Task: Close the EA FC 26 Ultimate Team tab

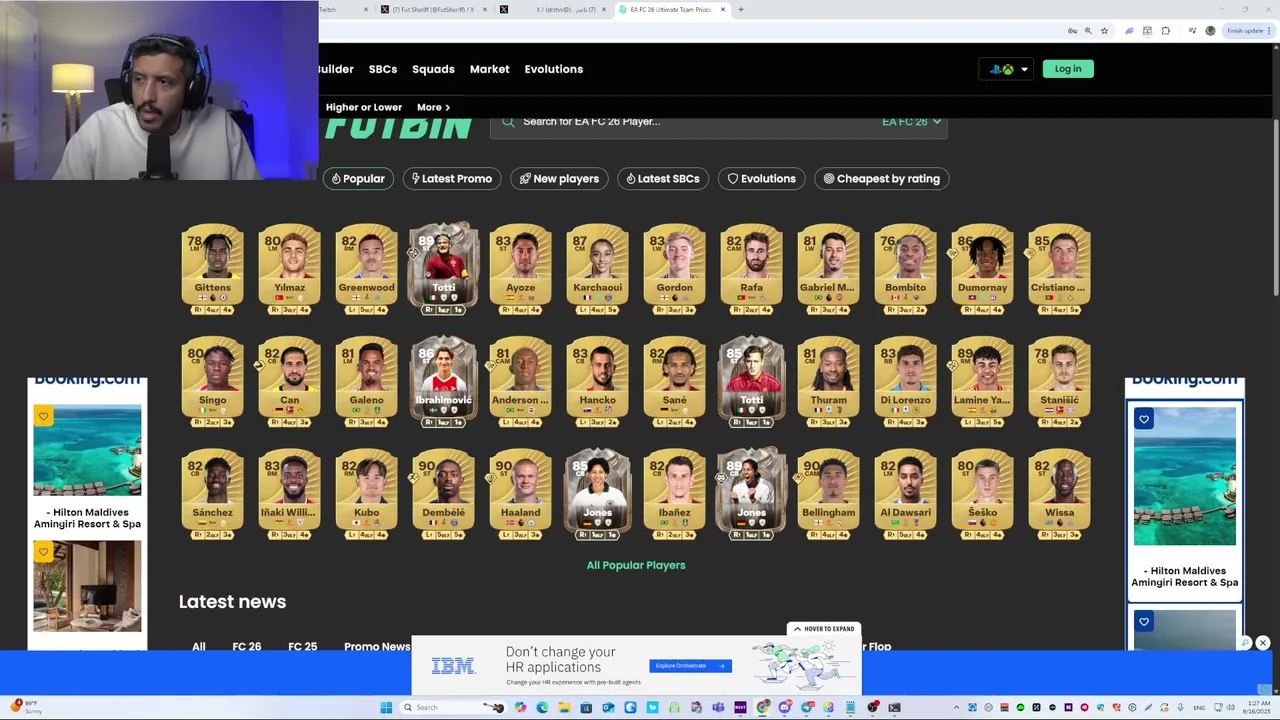Action: [x=723, y=10]
